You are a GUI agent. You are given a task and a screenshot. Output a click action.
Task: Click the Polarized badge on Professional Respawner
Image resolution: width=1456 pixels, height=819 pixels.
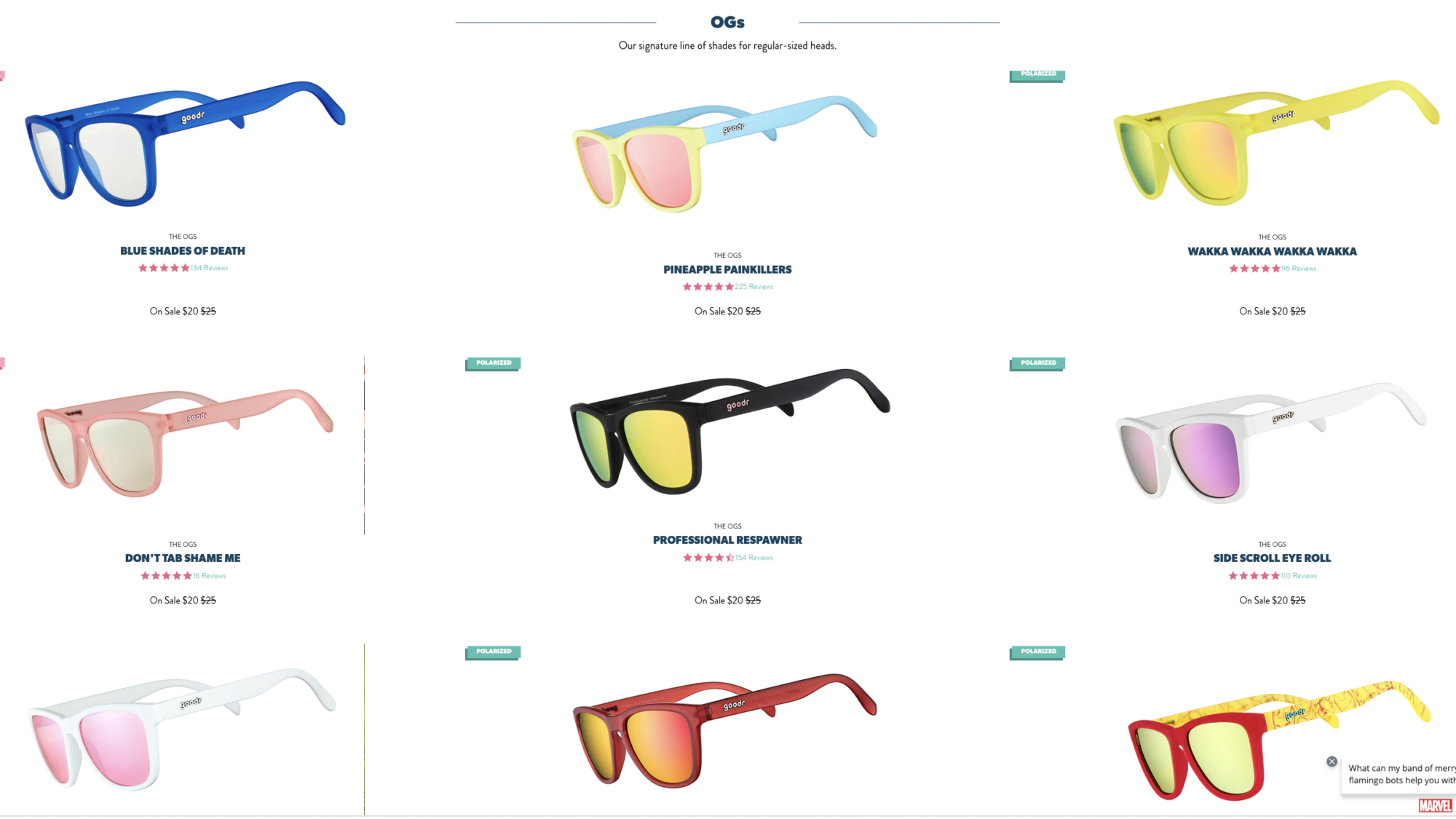[x=493, y=363]
